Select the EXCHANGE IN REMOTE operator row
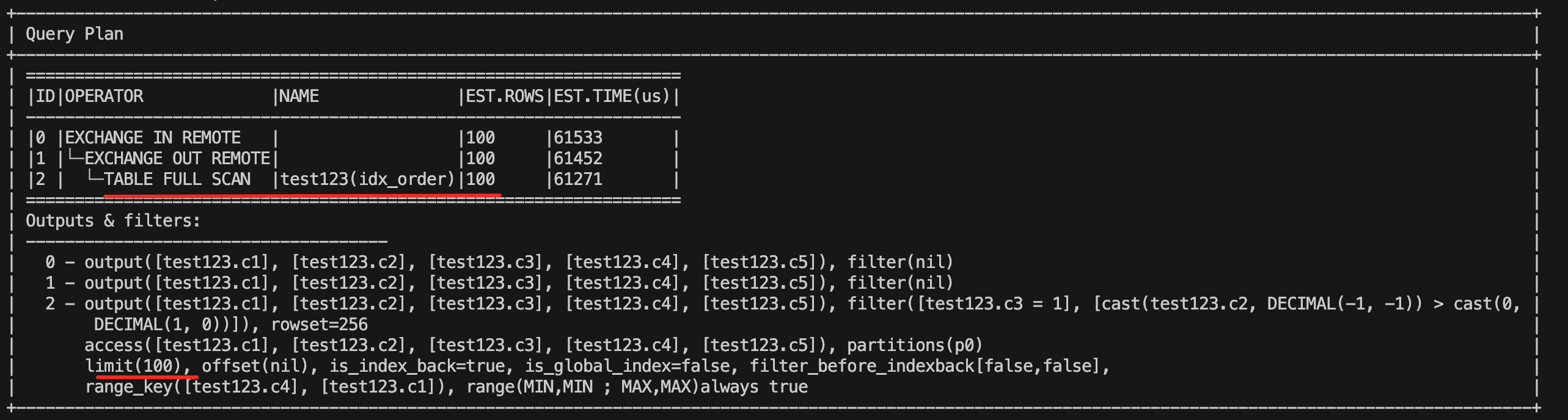Image resolution: width=1568 pixels, height=420 pixels. tap(353, 138)
